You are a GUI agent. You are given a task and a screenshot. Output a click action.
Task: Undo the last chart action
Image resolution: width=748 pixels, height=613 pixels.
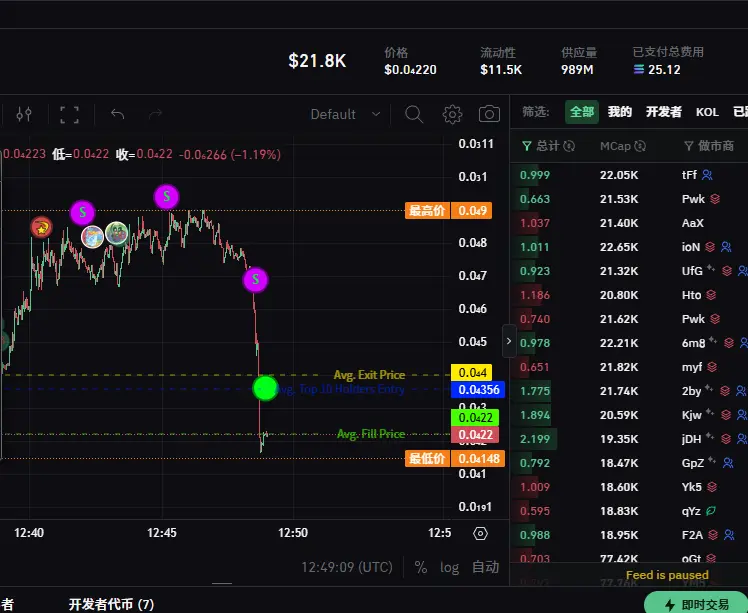pyautogui.click(x=117, y=114)
